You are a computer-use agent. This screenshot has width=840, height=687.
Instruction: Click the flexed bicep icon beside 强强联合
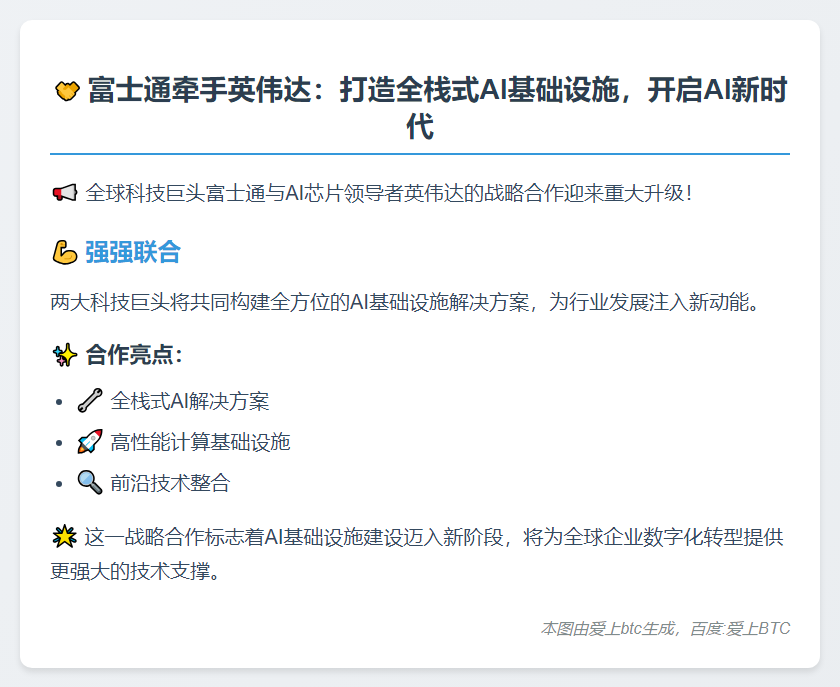point(64,254)
